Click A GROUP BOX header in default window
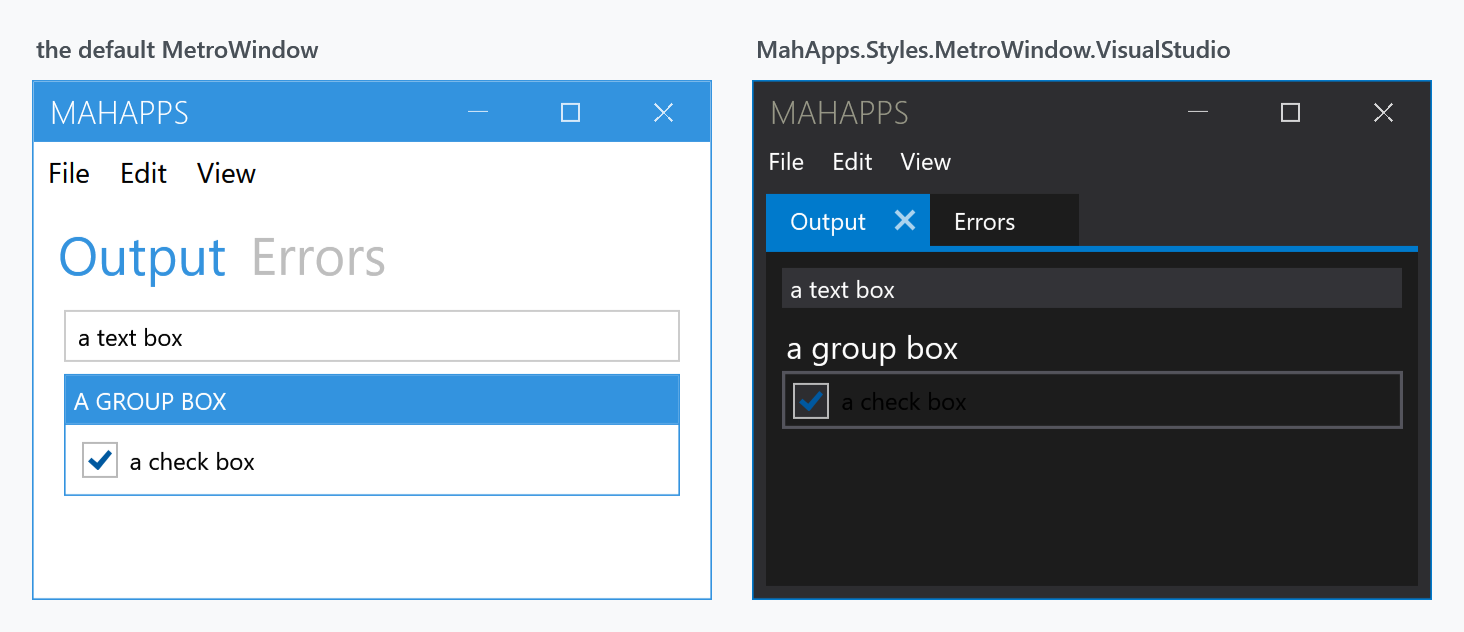Image resolution: width=1464 pixels, height=632 pixels. 372,400
